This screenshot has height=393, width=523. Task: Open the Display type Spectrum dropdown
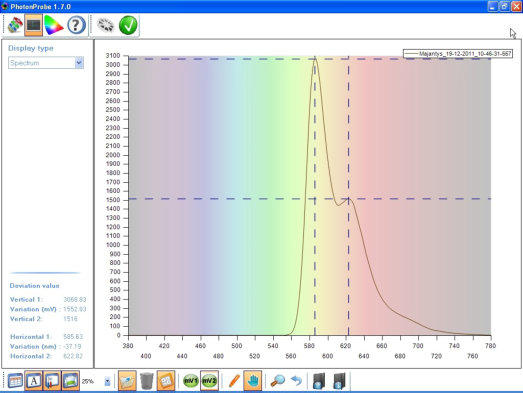click(46, 63)
